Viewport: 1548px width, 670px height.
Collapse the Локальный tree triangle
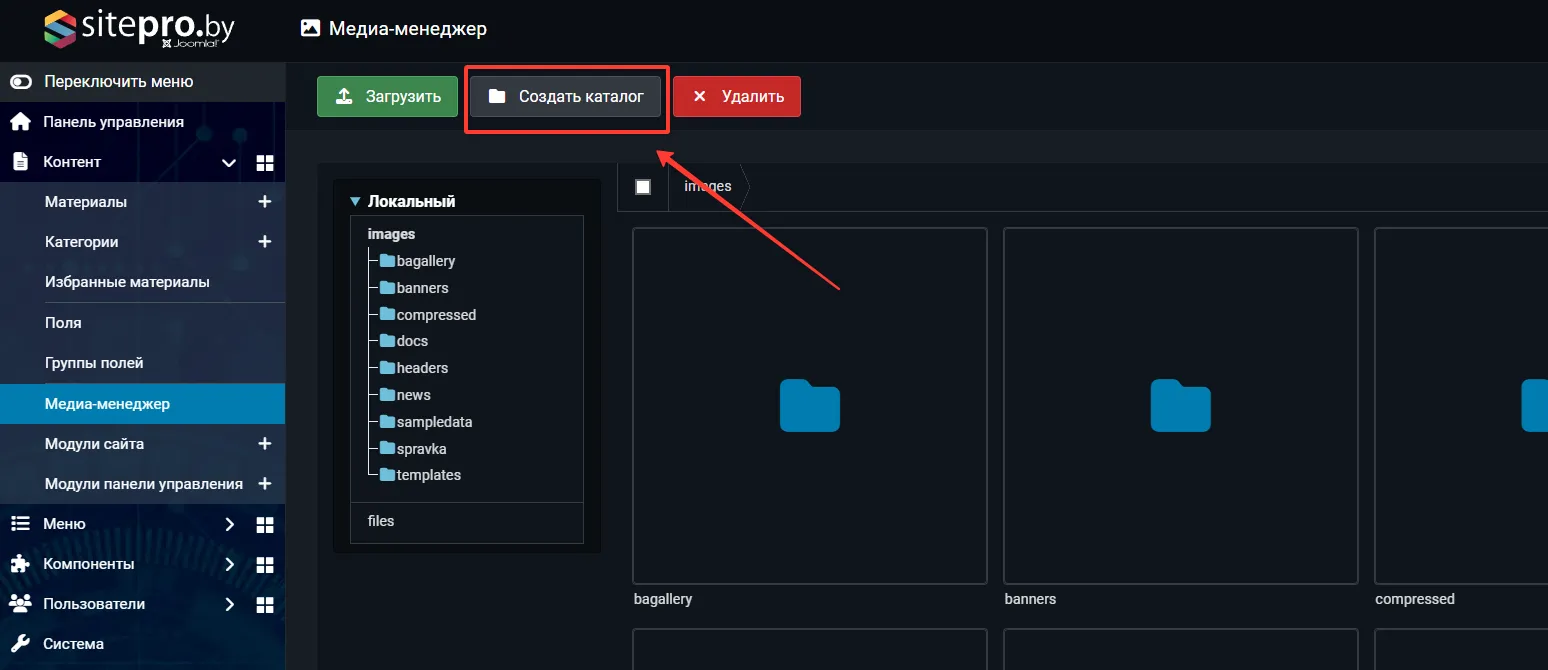(355, 202)
